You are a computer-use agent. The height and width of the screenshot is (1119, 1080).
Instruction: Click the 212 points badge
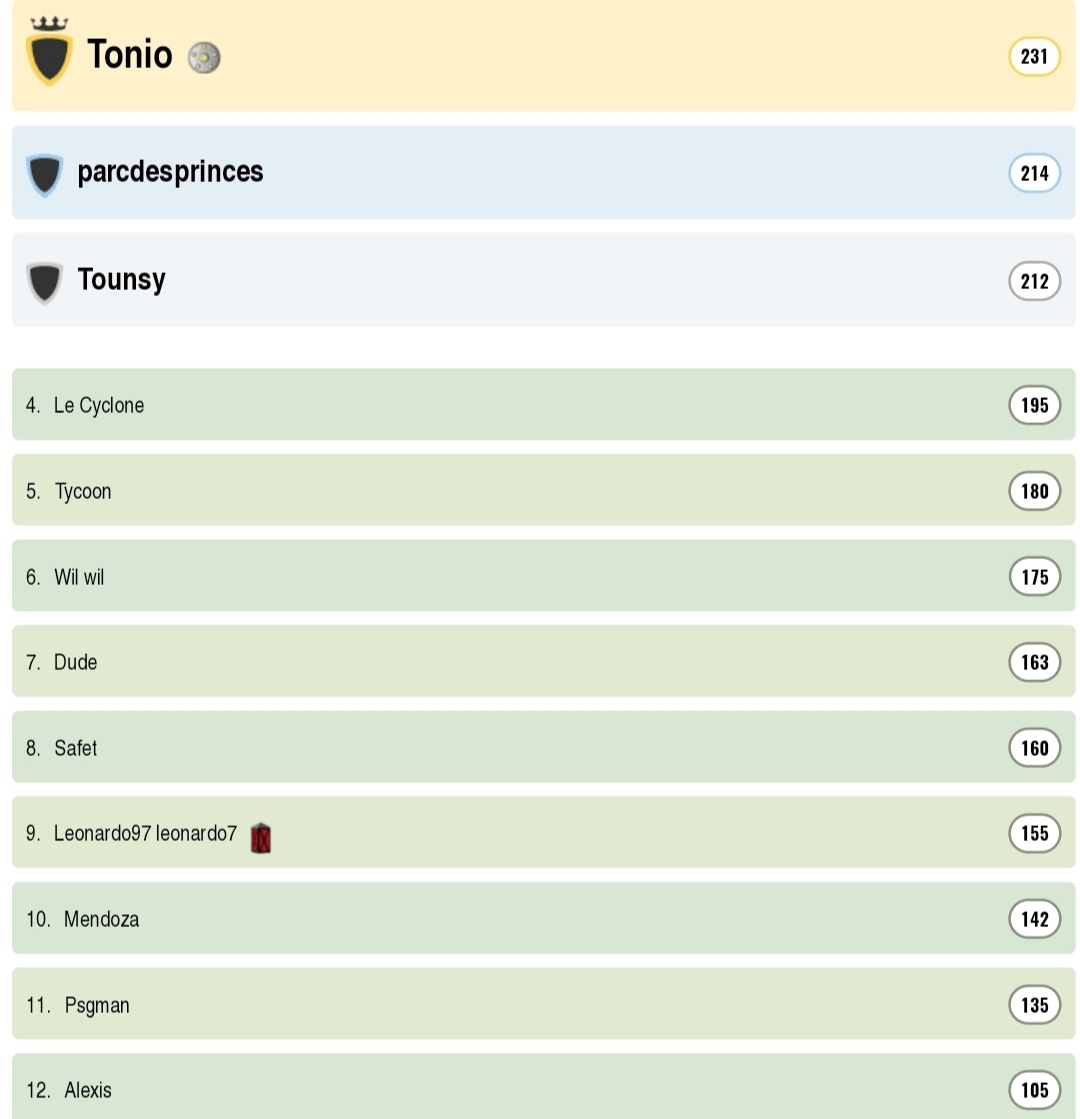(1033, 281)
